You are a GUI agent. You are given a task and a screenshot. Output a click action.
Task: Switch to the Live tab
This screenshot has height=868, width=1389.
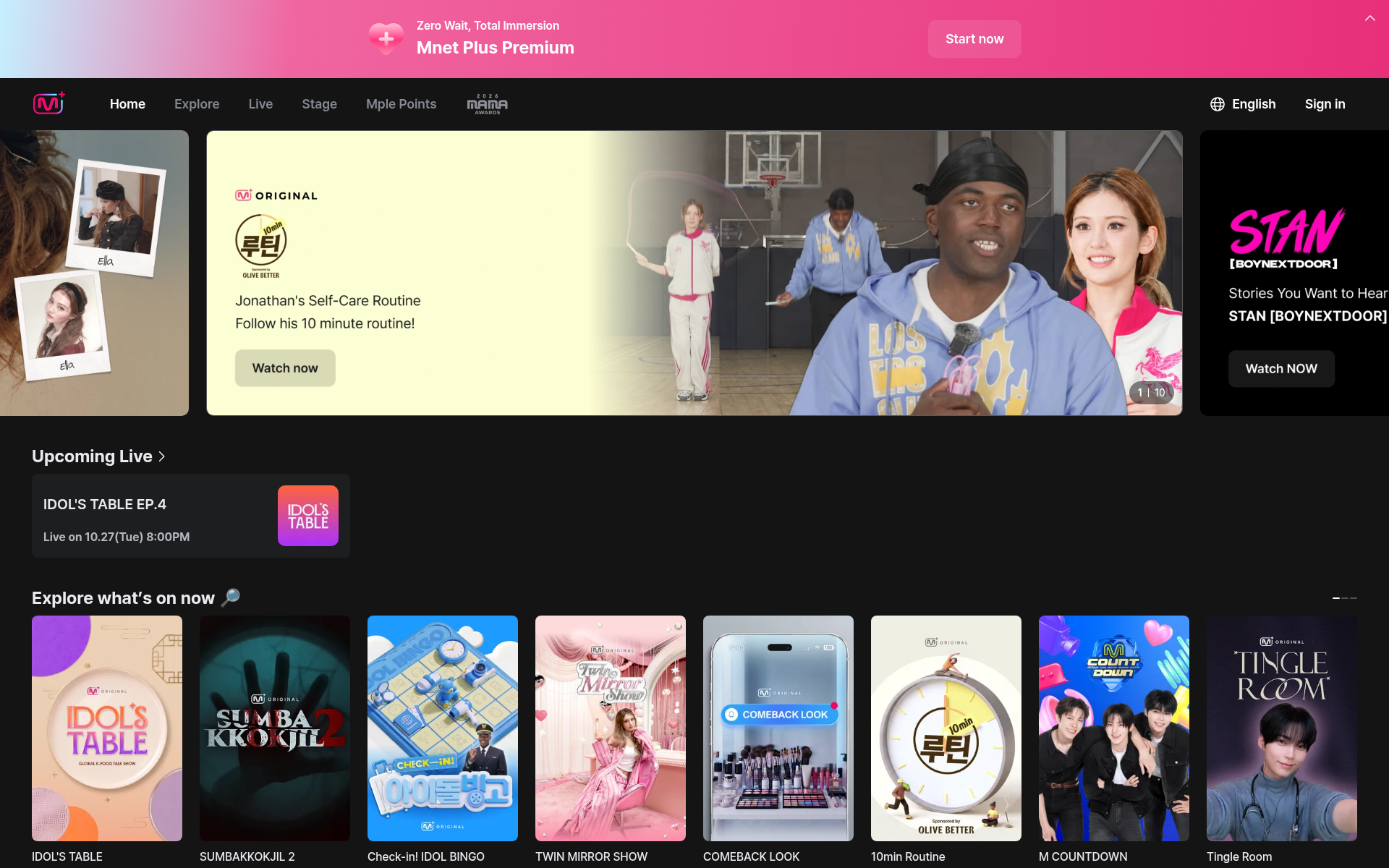(x=260, y=104)
